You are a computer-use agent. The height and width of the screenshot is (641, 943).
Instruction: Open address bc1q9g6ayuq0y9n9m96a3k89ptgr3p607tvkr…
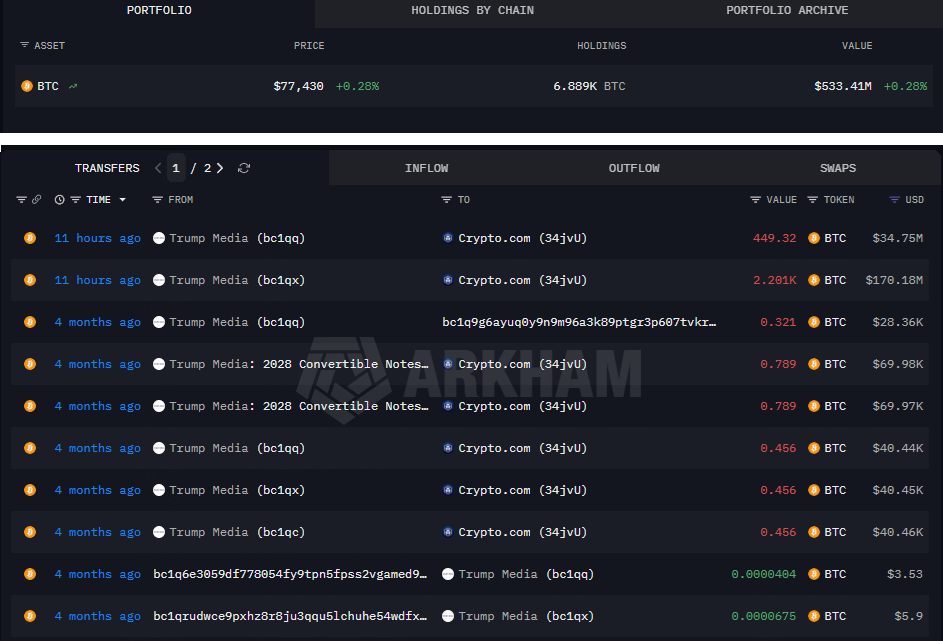pos(579,322)
